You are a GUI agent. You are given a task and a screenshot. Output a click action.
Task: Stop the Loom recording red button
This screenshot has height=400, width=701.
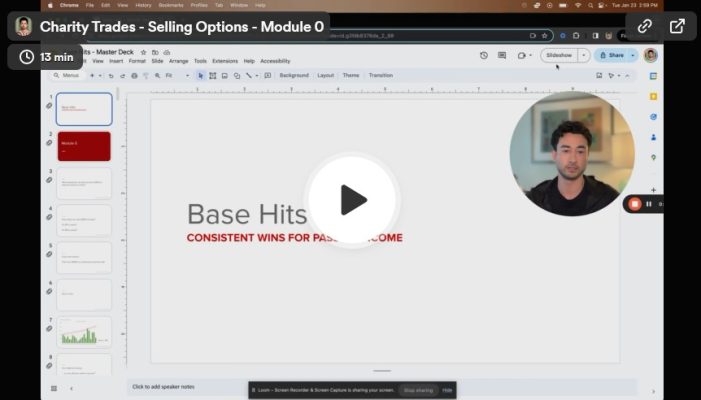pos(634,204)
